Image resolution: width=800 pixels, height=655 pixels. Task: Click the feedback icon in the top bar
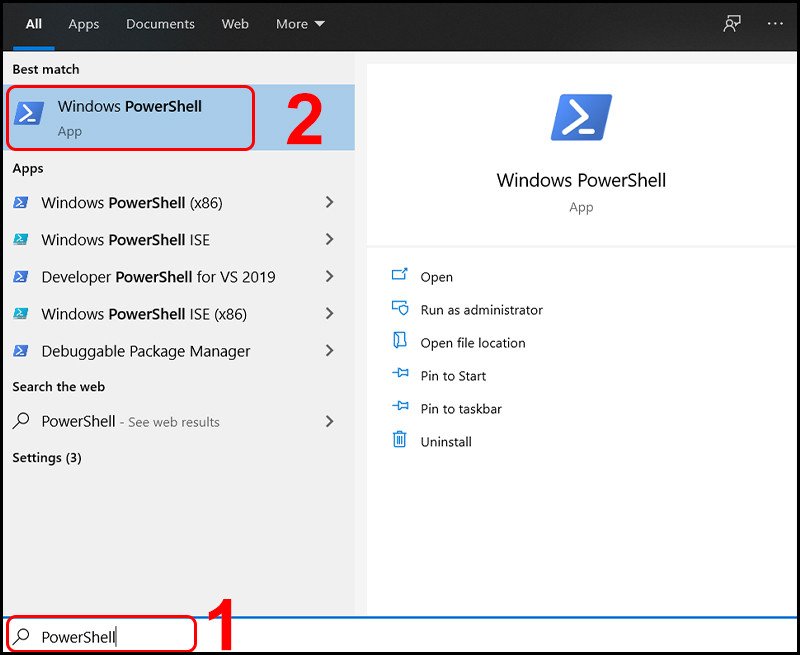[731, 24]
